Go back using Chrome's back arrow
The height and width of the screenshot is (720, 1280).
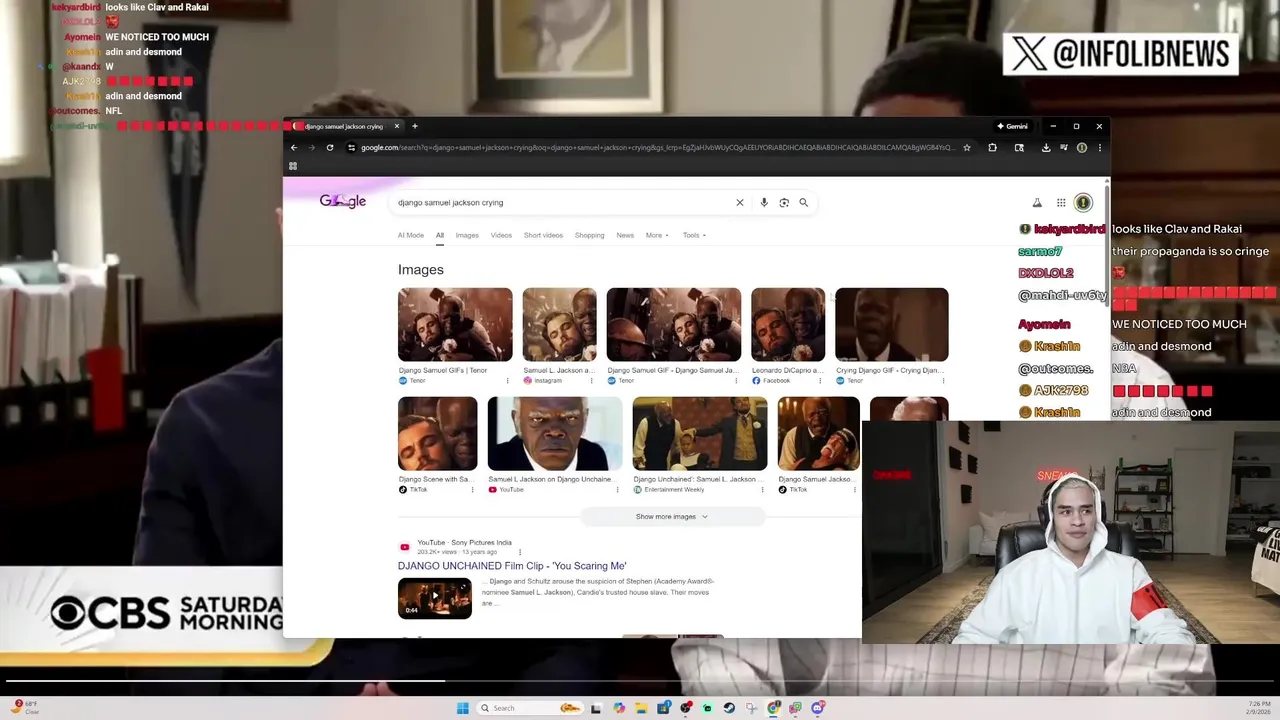[294, 148]
